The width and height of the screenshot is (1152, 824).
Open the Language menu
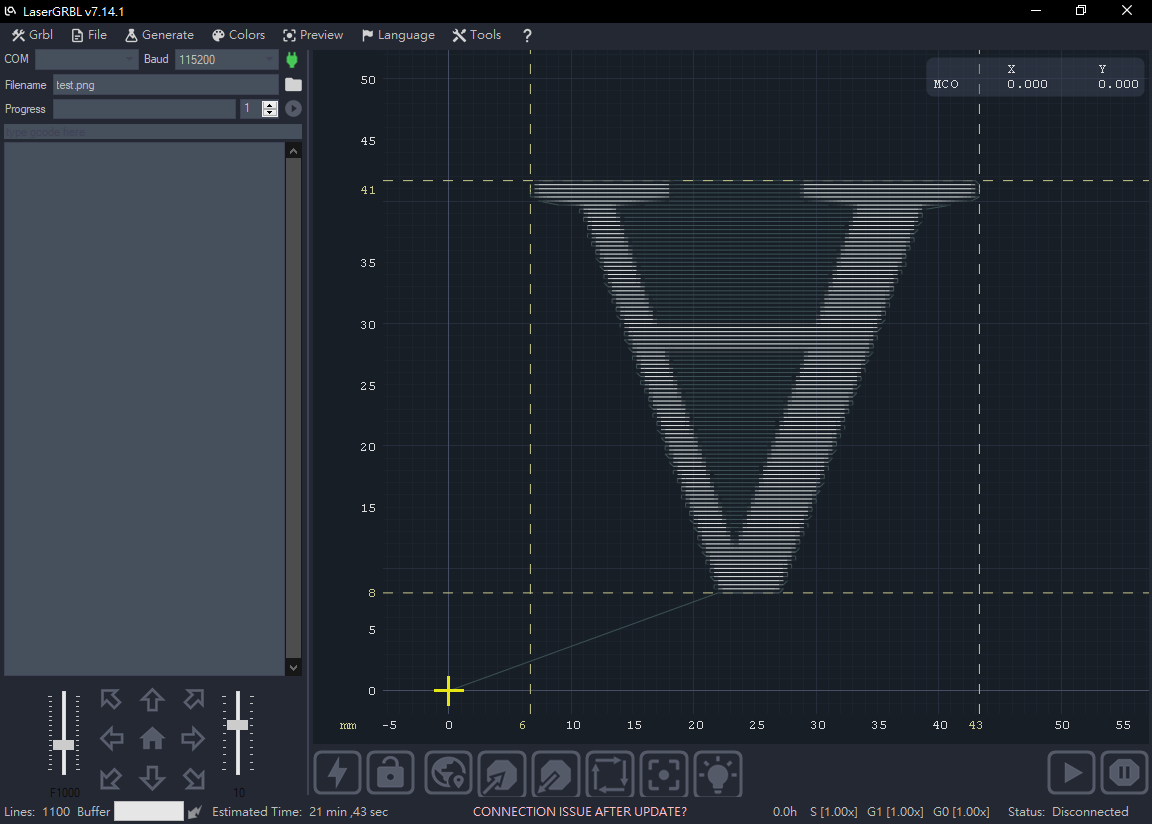tap(398, 35)
